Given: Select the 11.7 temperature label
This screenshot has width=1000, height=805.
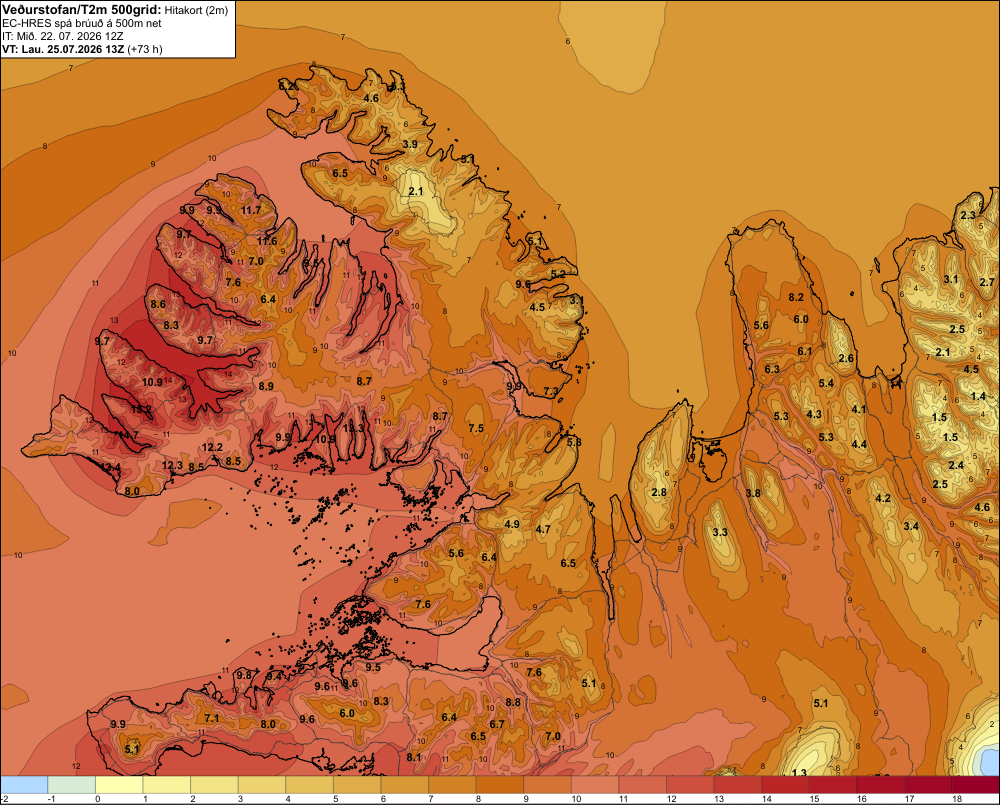Looking at the screenshot, I should pos(251,210).
